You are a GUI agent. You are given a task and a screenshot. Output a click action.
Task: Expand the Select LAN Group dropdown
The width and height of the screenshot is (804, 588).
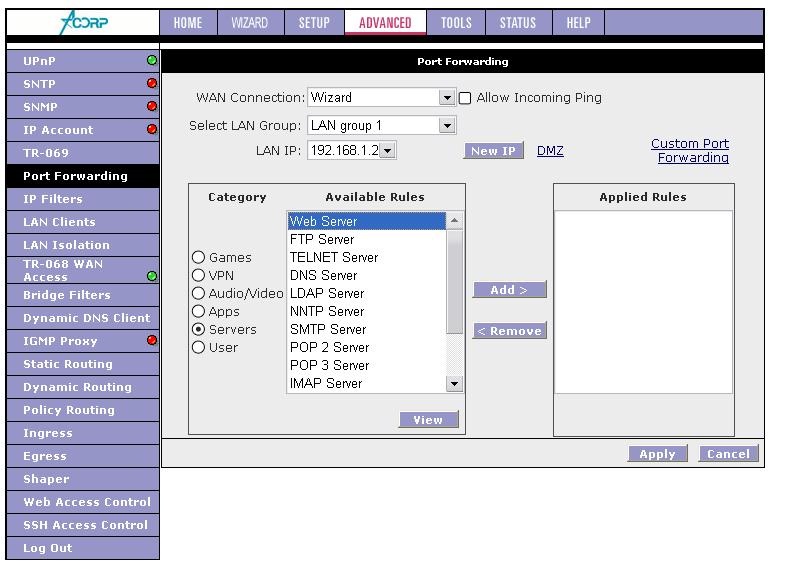click(447, 126)
